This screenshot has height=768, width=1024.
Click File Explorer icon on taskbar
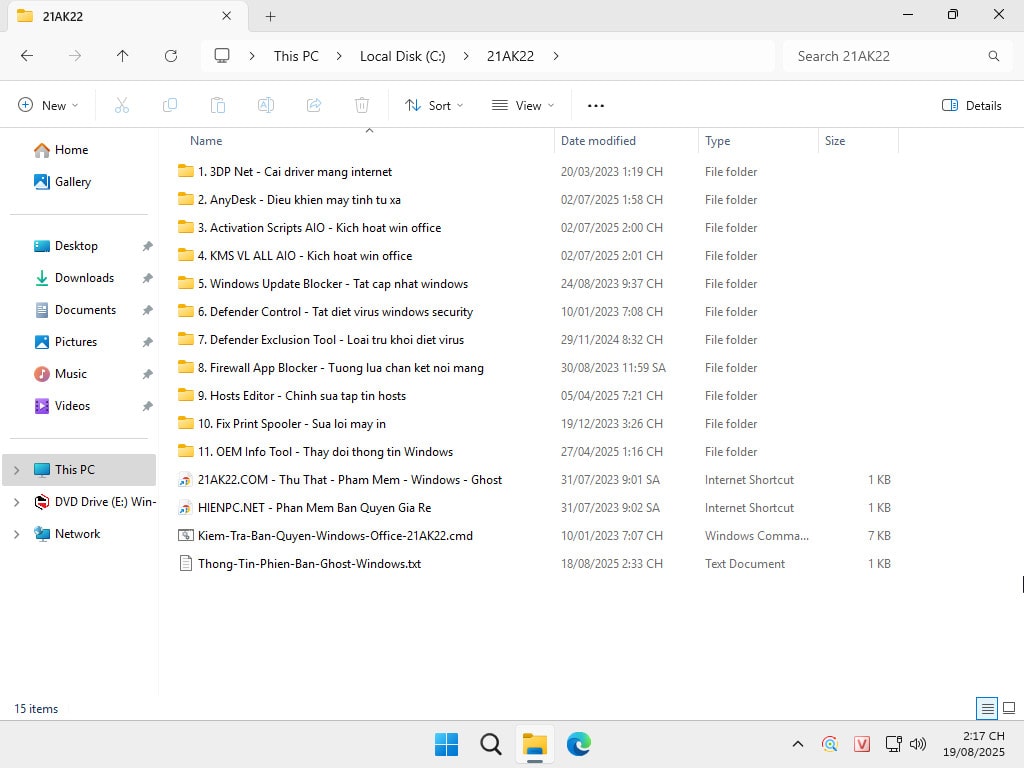click(x=534, y=744)
